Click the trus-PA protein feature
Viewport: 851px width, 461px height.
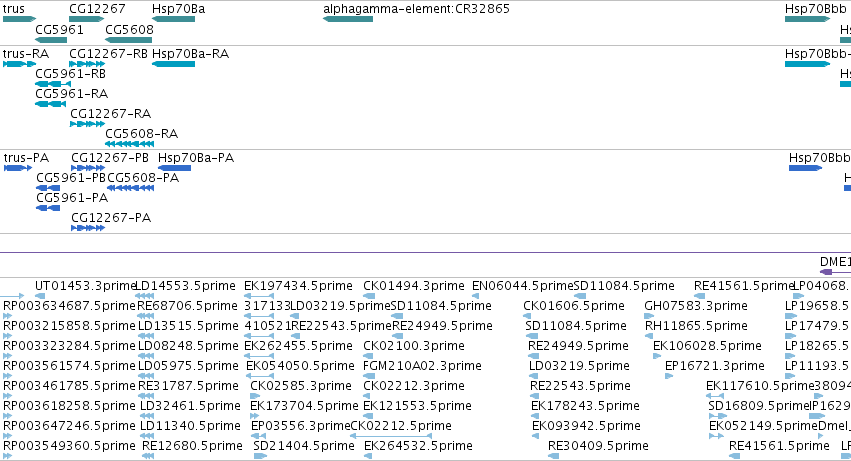(x=18, y=168)
